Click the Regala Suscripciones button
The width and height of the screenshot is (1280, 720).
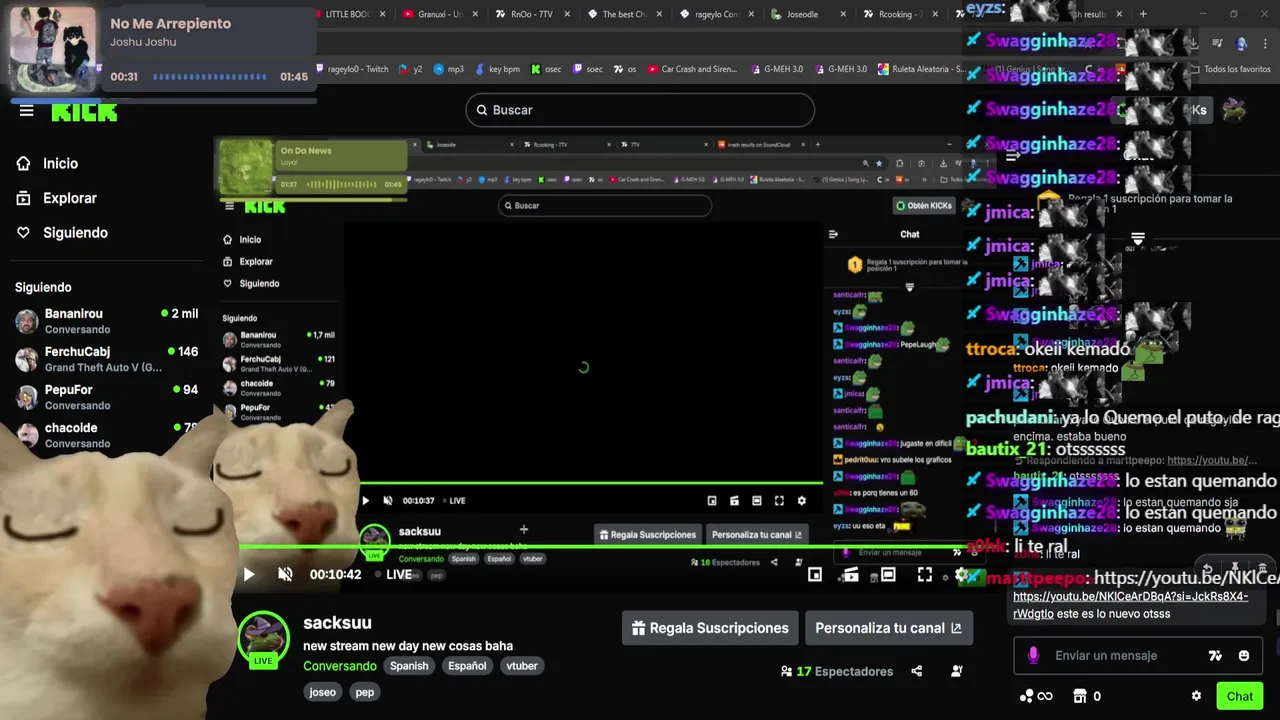710,628
